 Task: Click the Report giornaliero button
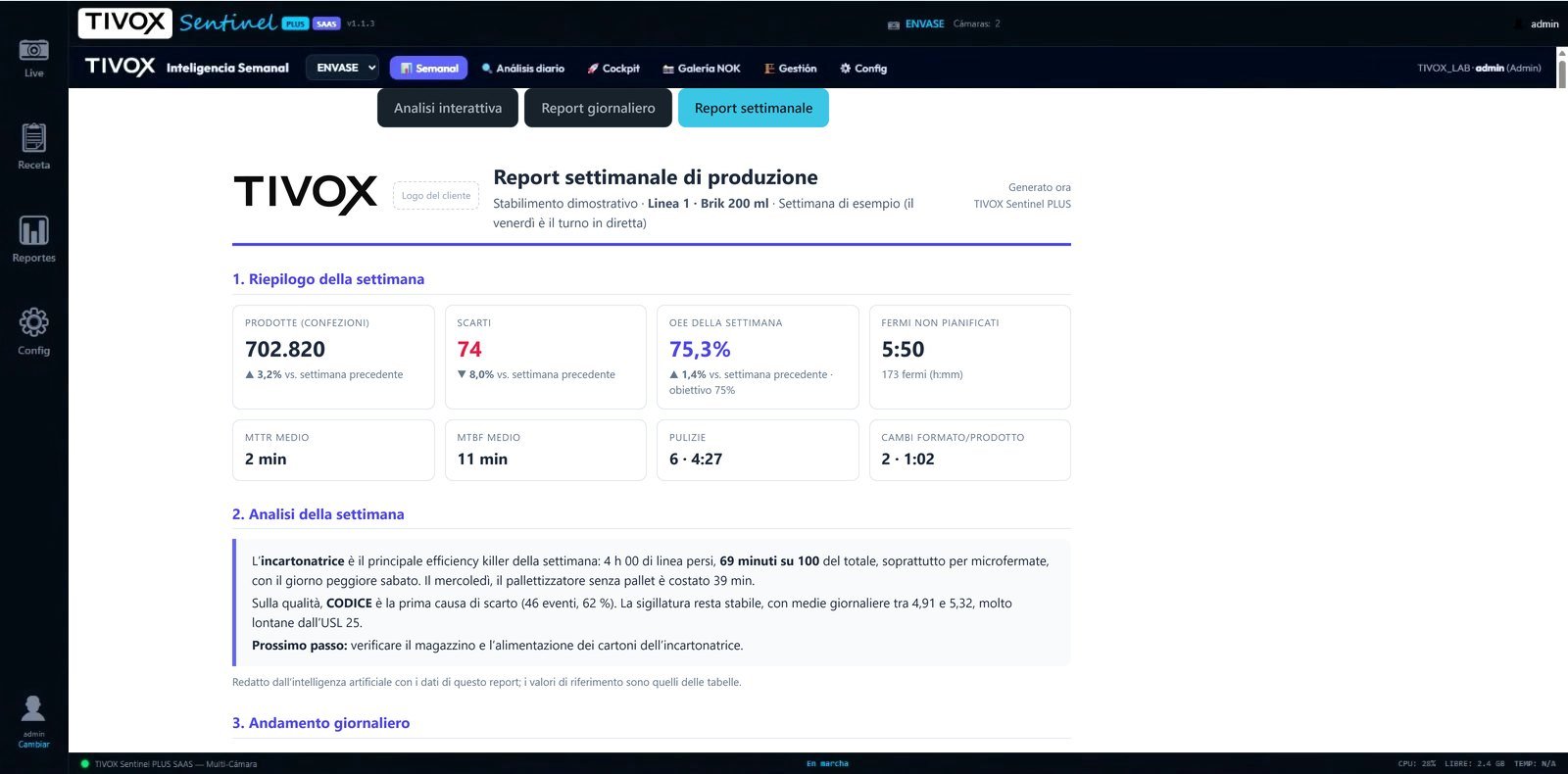pos(598,108)
